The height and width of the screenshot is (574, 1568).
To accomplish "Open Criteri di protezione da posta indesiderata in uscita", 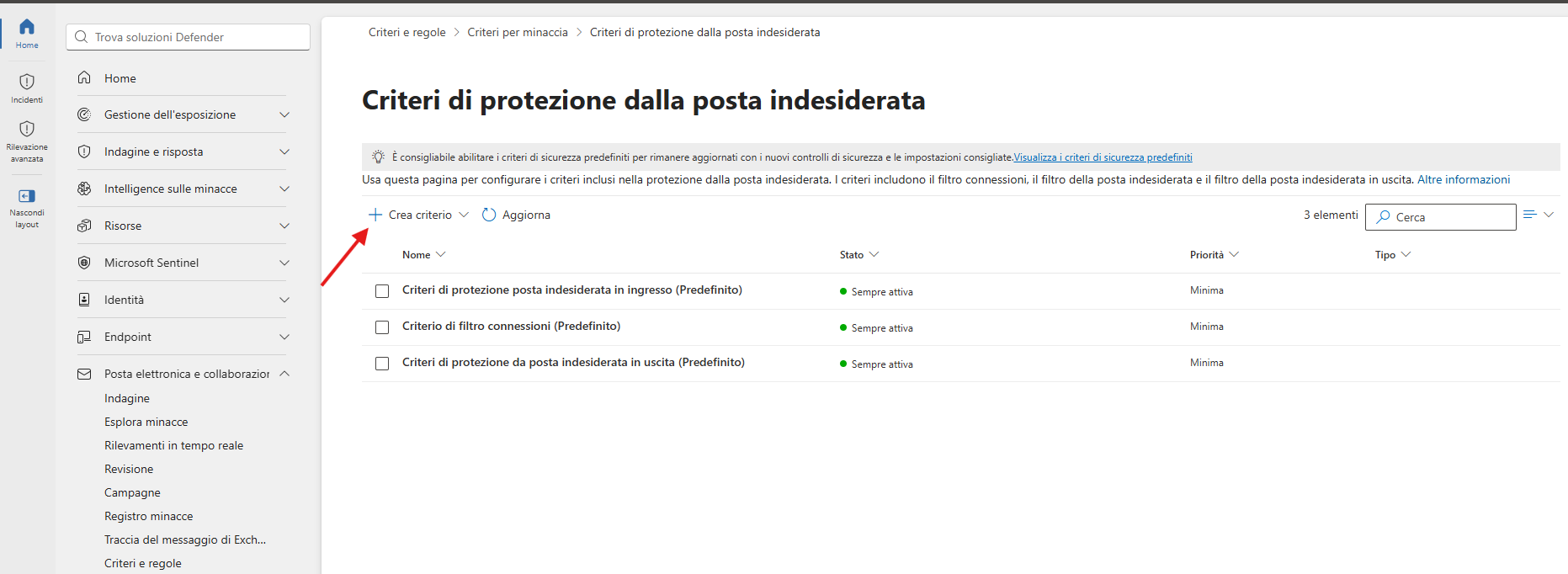I will pos(573,362).
